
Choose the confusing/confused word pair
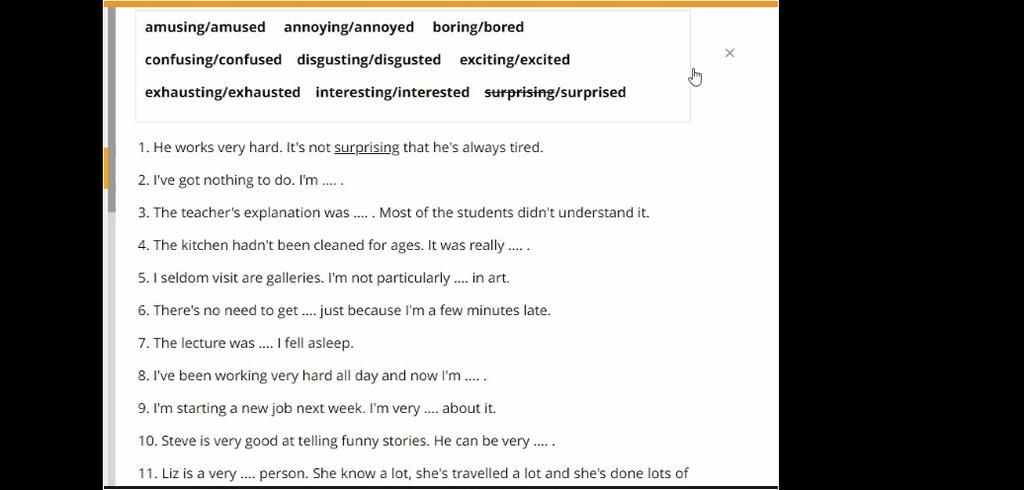[213, 60]
